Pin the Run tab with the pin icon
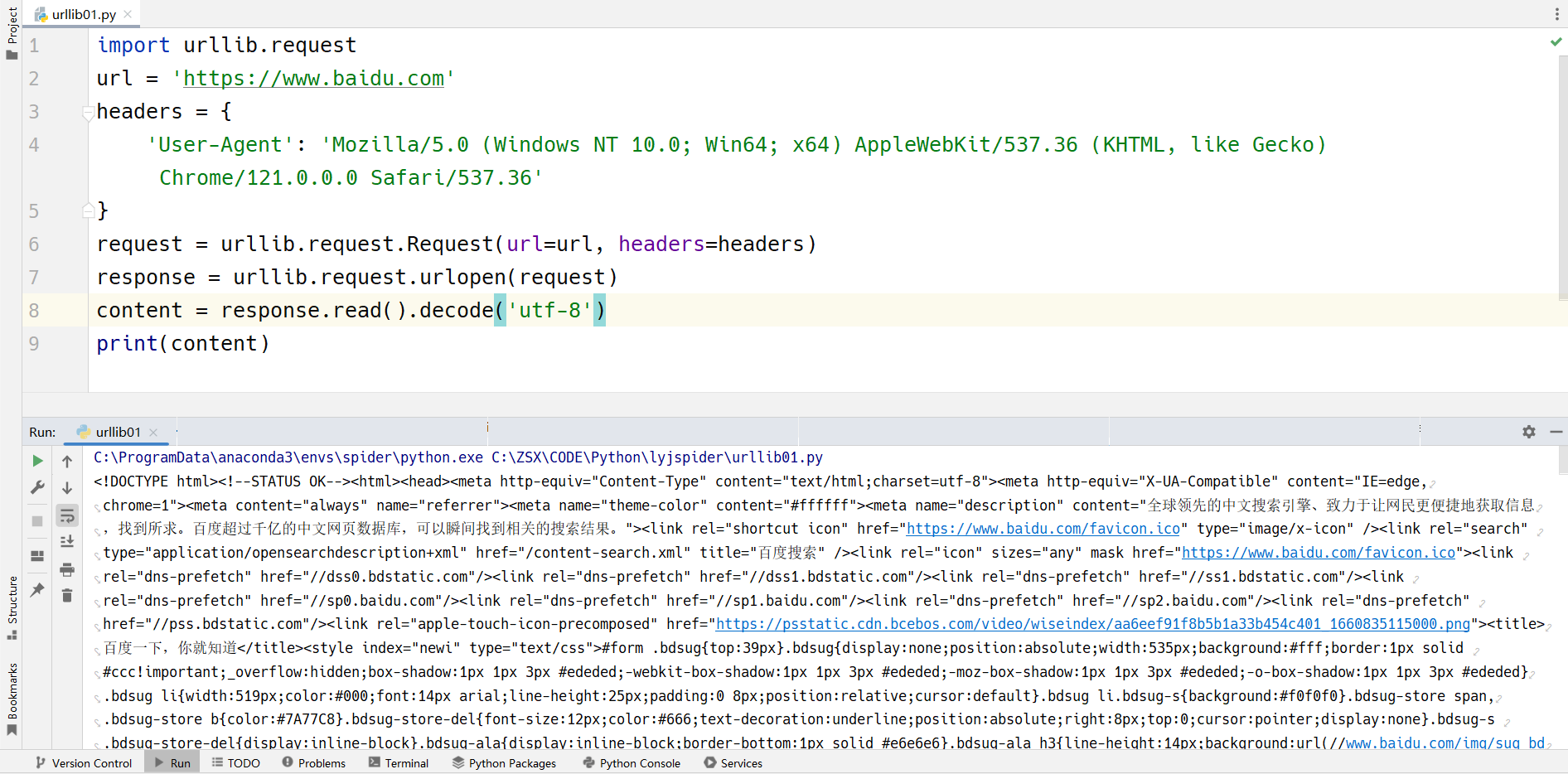Image resolution: width=1568 pixels, height=774 pixels. (x=37, y=590)
